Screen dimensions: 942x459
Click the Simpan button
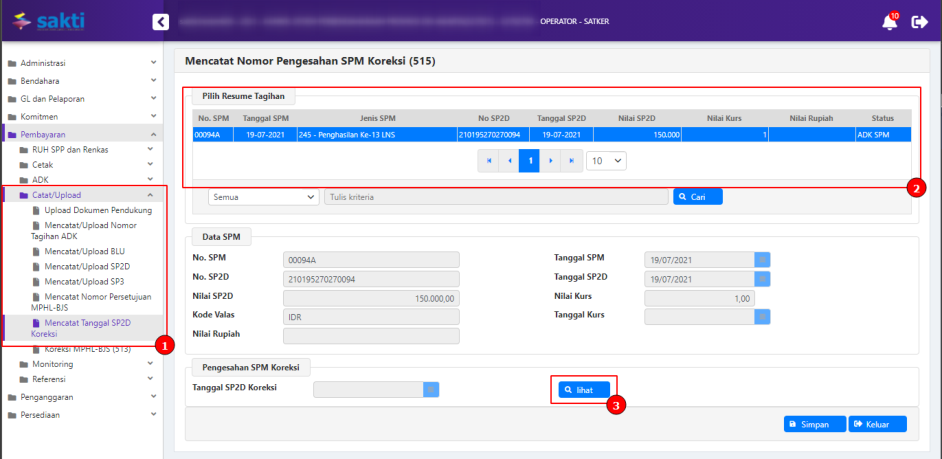[x=814, y=424]
